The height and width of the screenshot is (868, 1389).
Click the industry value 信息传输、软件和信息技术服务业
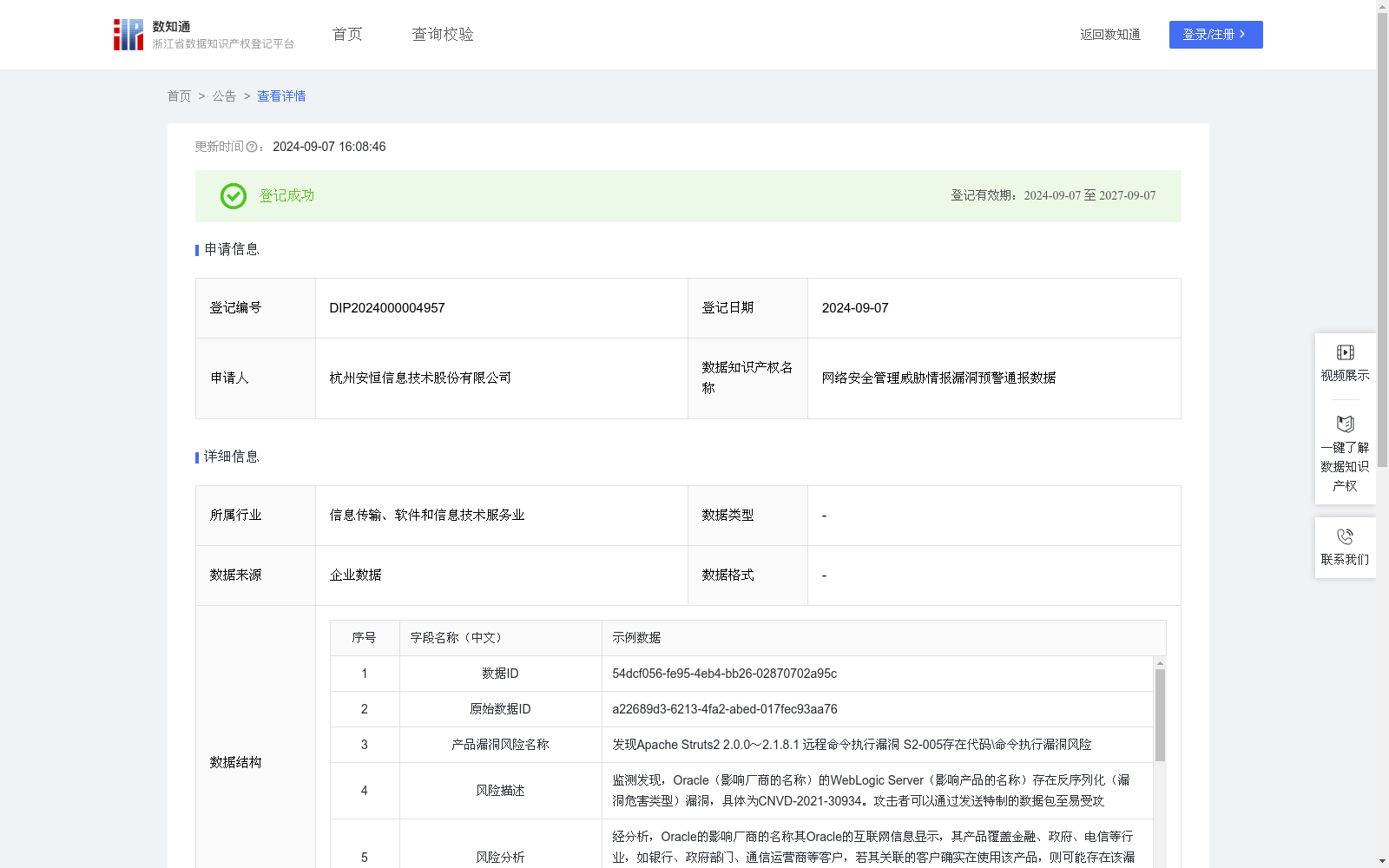tap(427, 516)
